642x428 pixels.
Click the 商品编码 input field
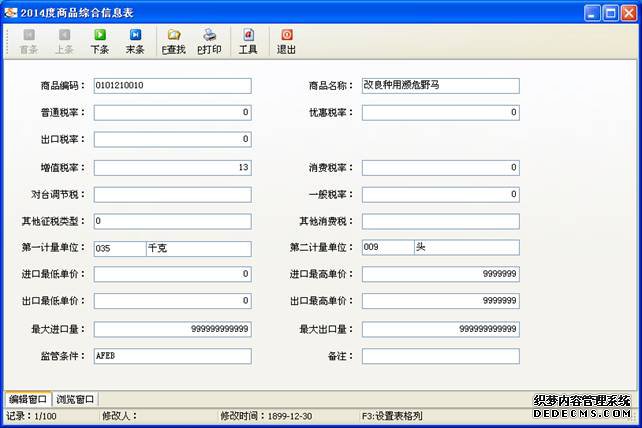click(x=171, y=86)
